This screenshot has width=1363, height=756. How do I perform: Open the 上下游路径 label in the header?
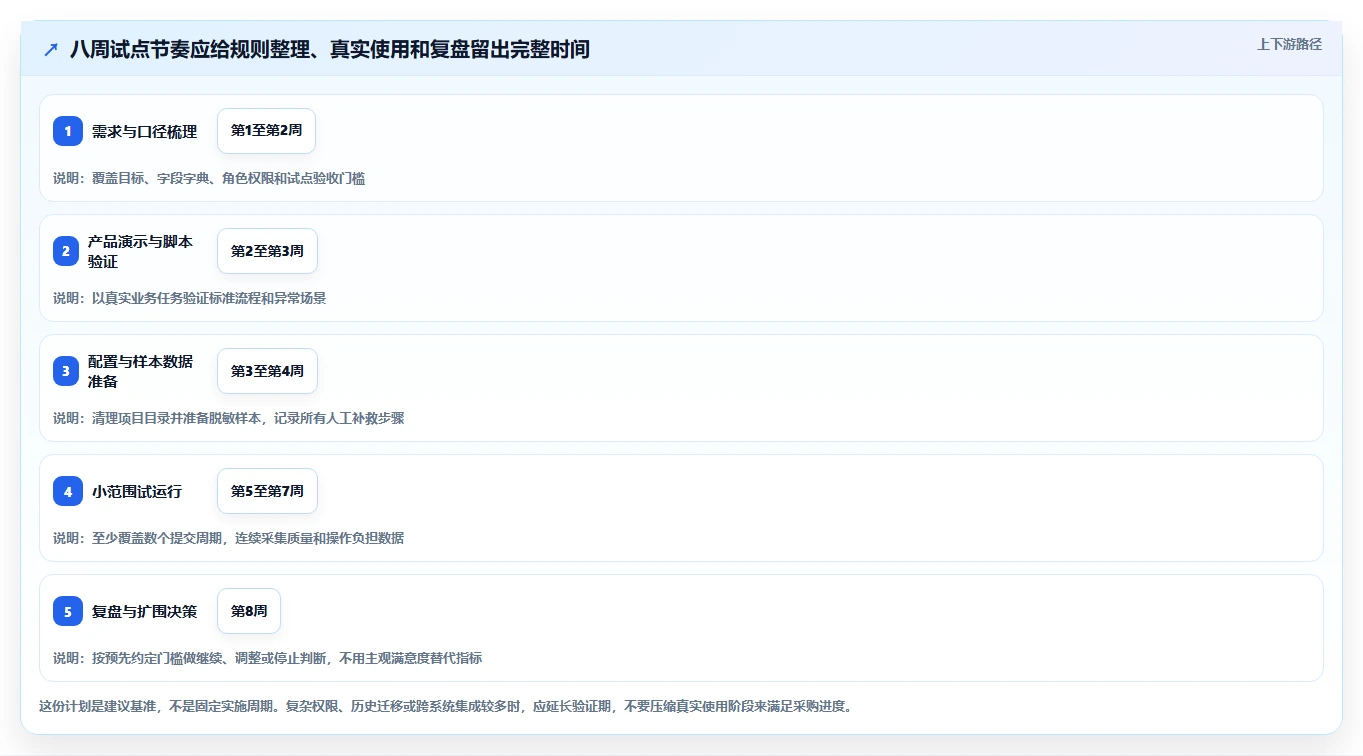pos(1289,44)
